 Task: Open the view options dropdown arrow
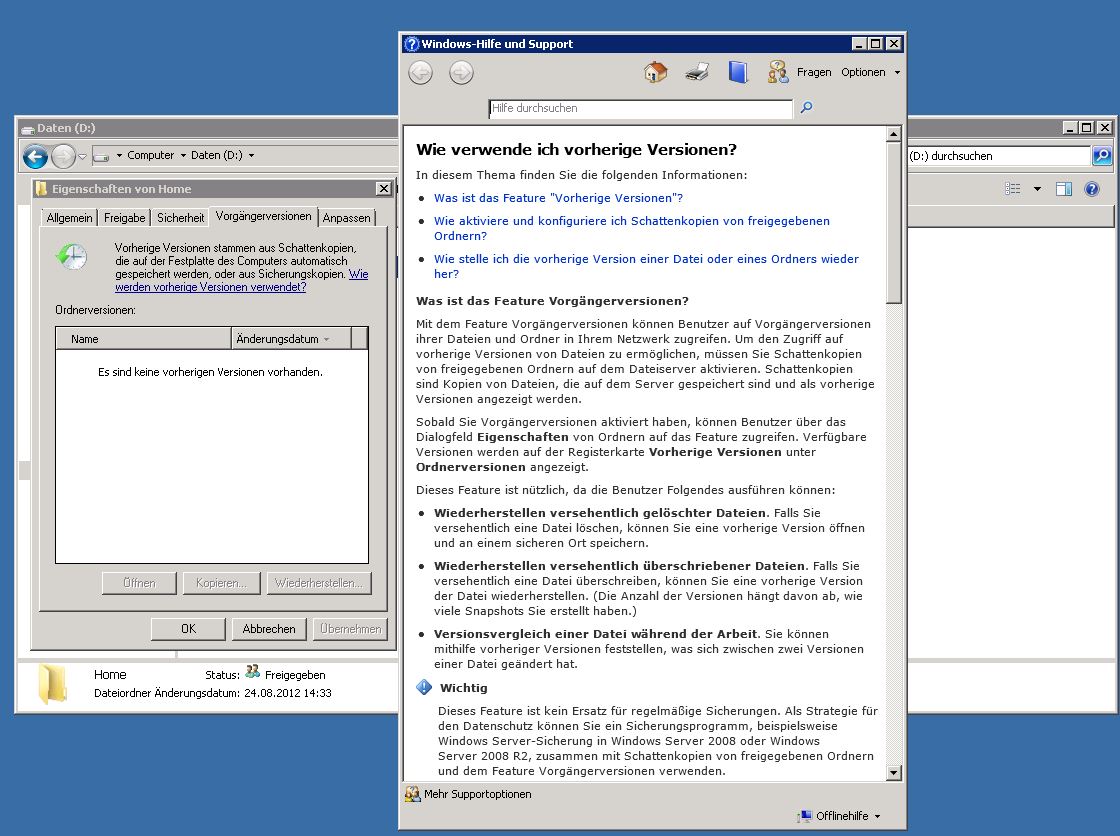[x=1037, y=189]
